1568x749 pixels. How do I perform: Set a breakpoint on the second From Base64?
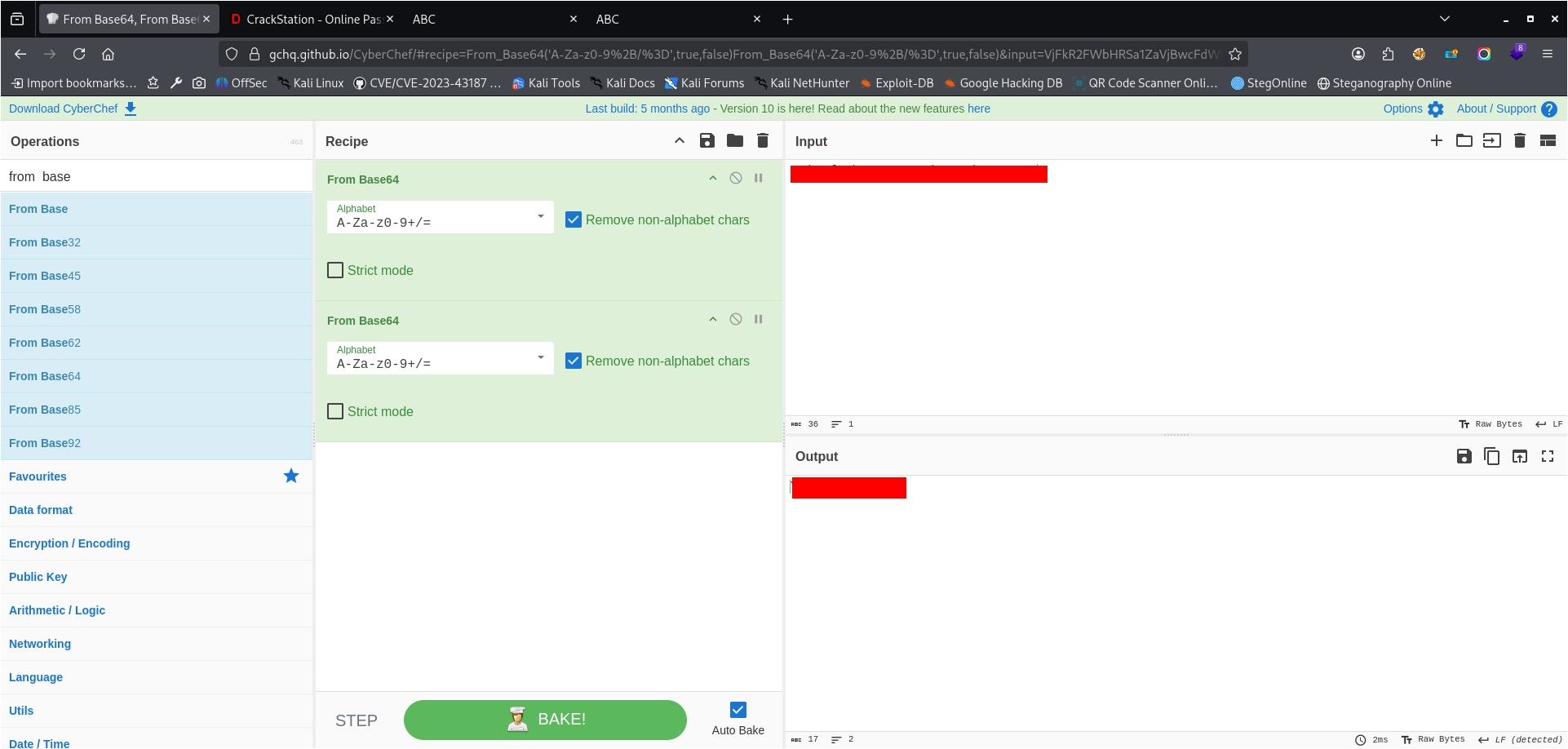pos(758,319)
